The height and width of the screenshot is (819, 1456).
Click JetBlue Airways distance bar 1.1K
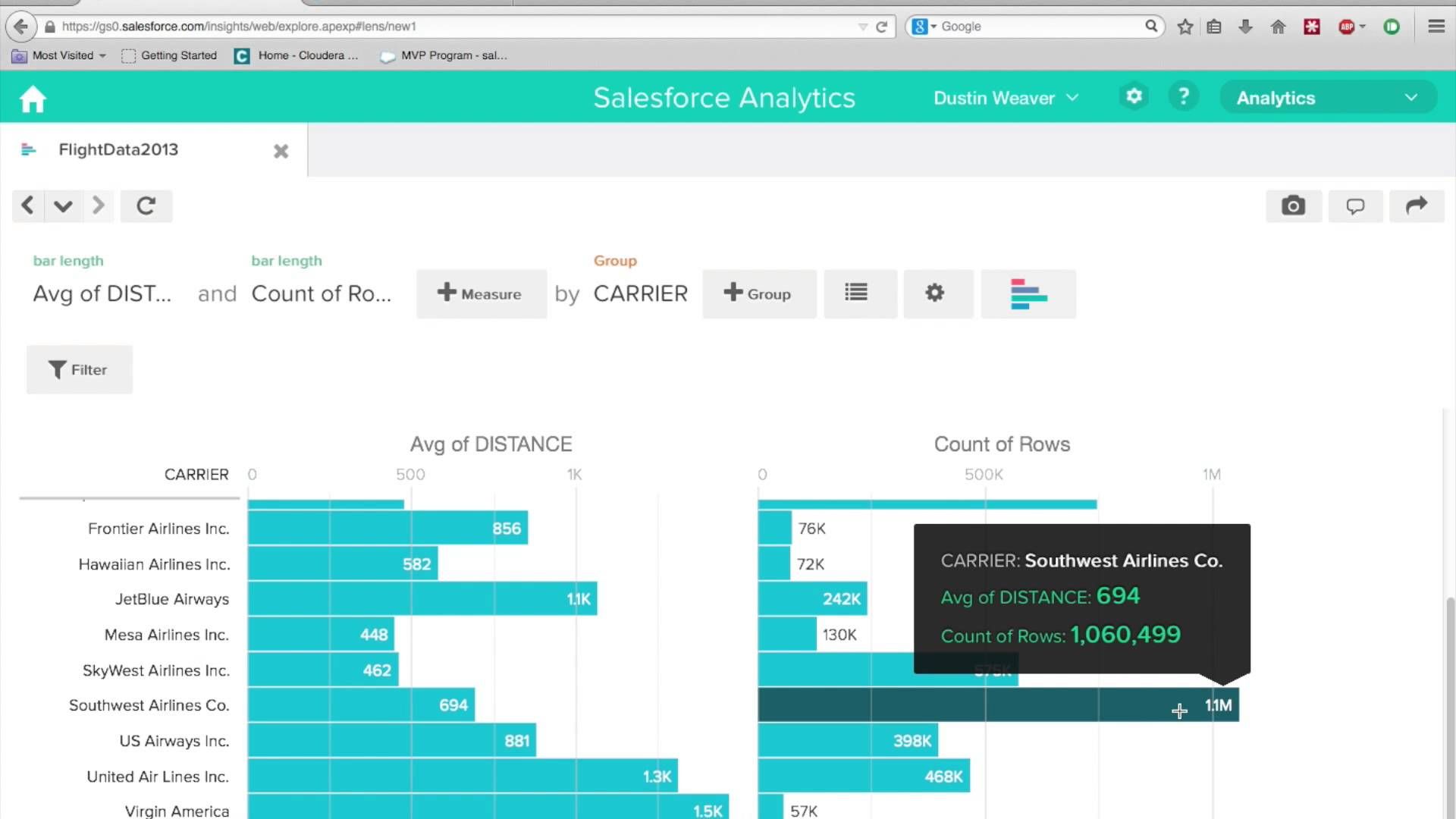pos(422,599)
